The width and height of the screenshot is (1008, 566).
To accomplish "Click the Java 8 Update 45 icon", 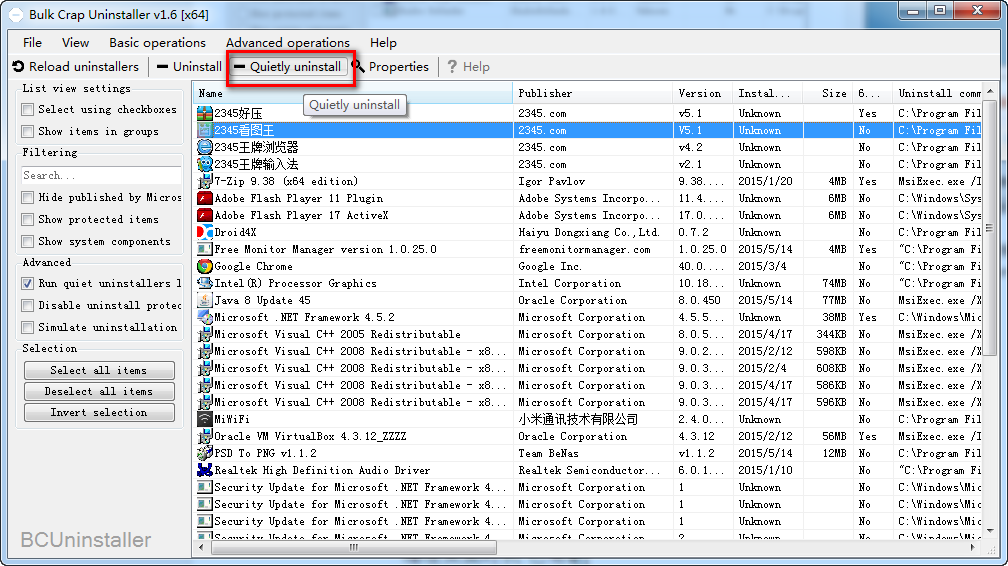I will pyautogui.click(x=204, y=300).
